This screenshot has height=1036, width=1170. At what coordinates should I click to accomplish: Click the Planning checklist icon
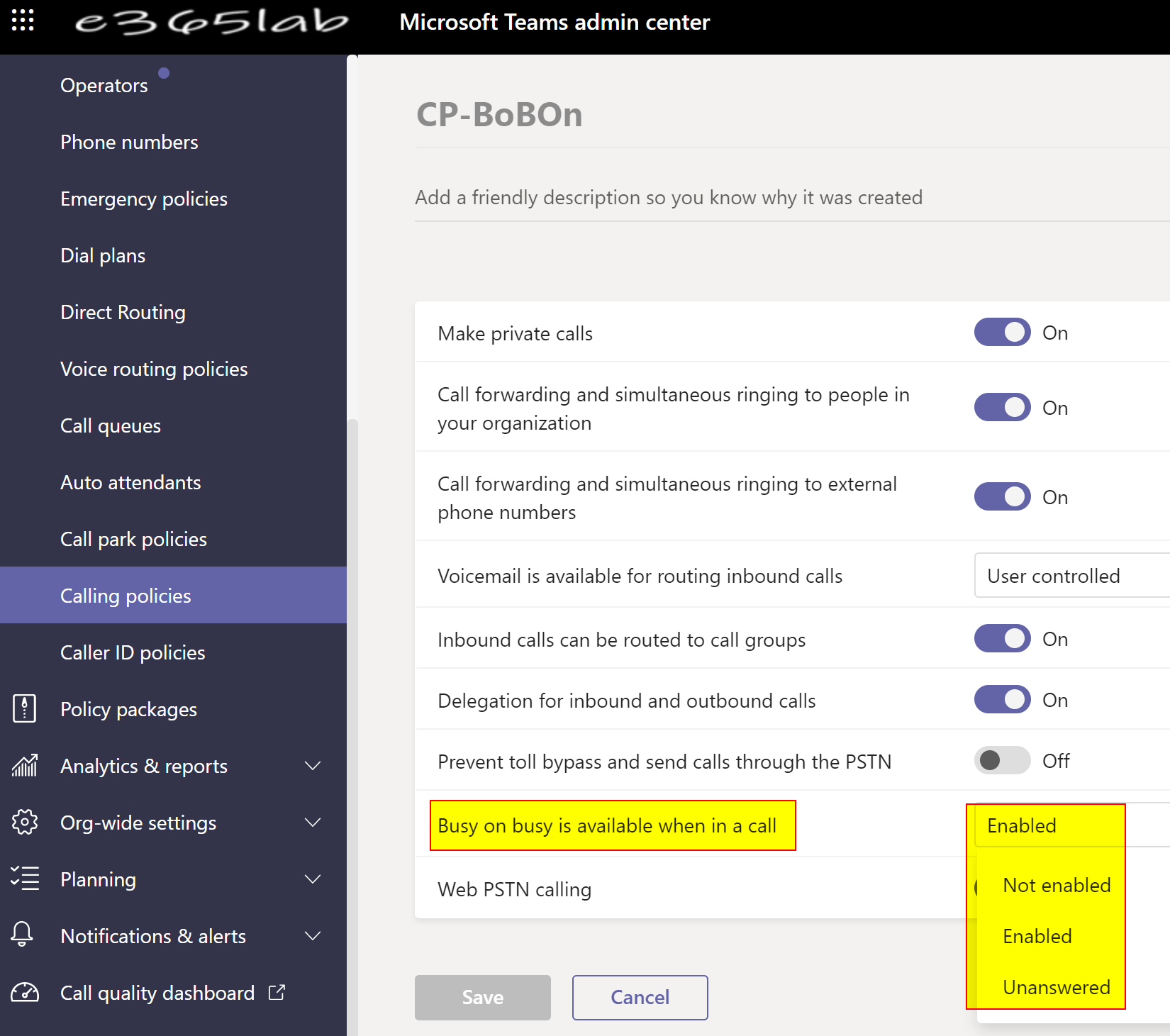(24, 879)
